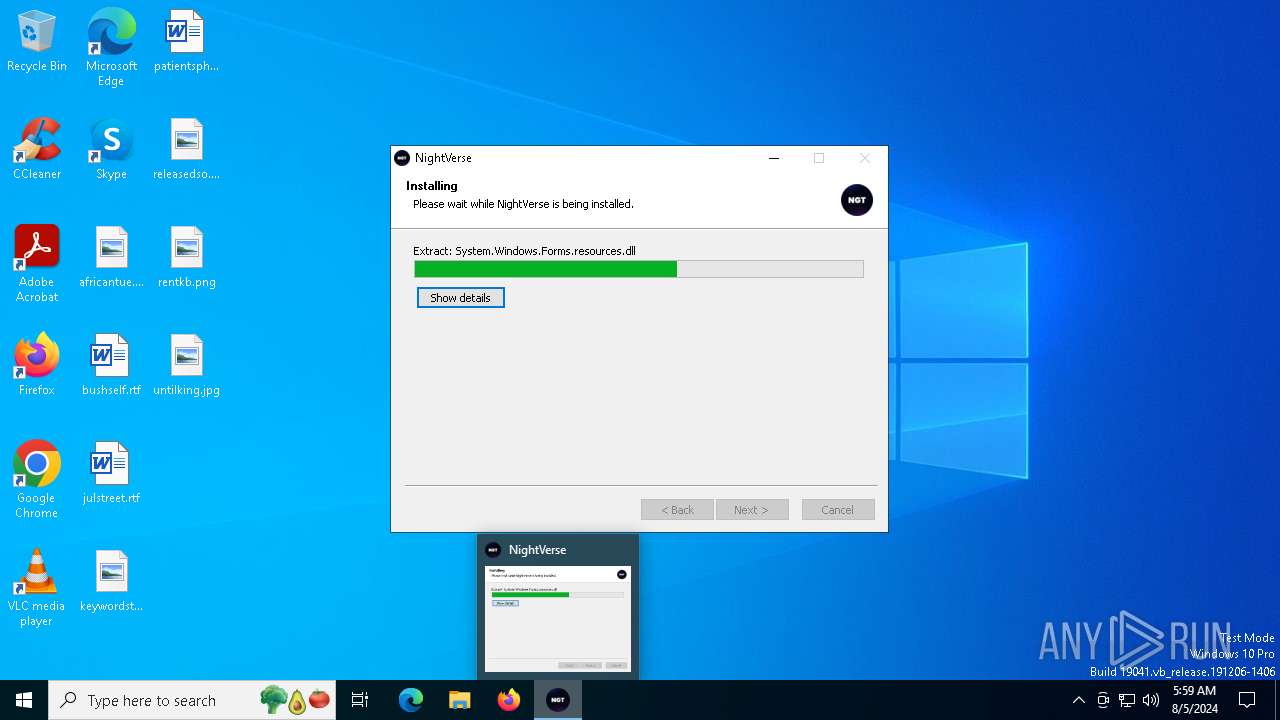Select the africantue... image file
1280x720 pixels.
111,257
